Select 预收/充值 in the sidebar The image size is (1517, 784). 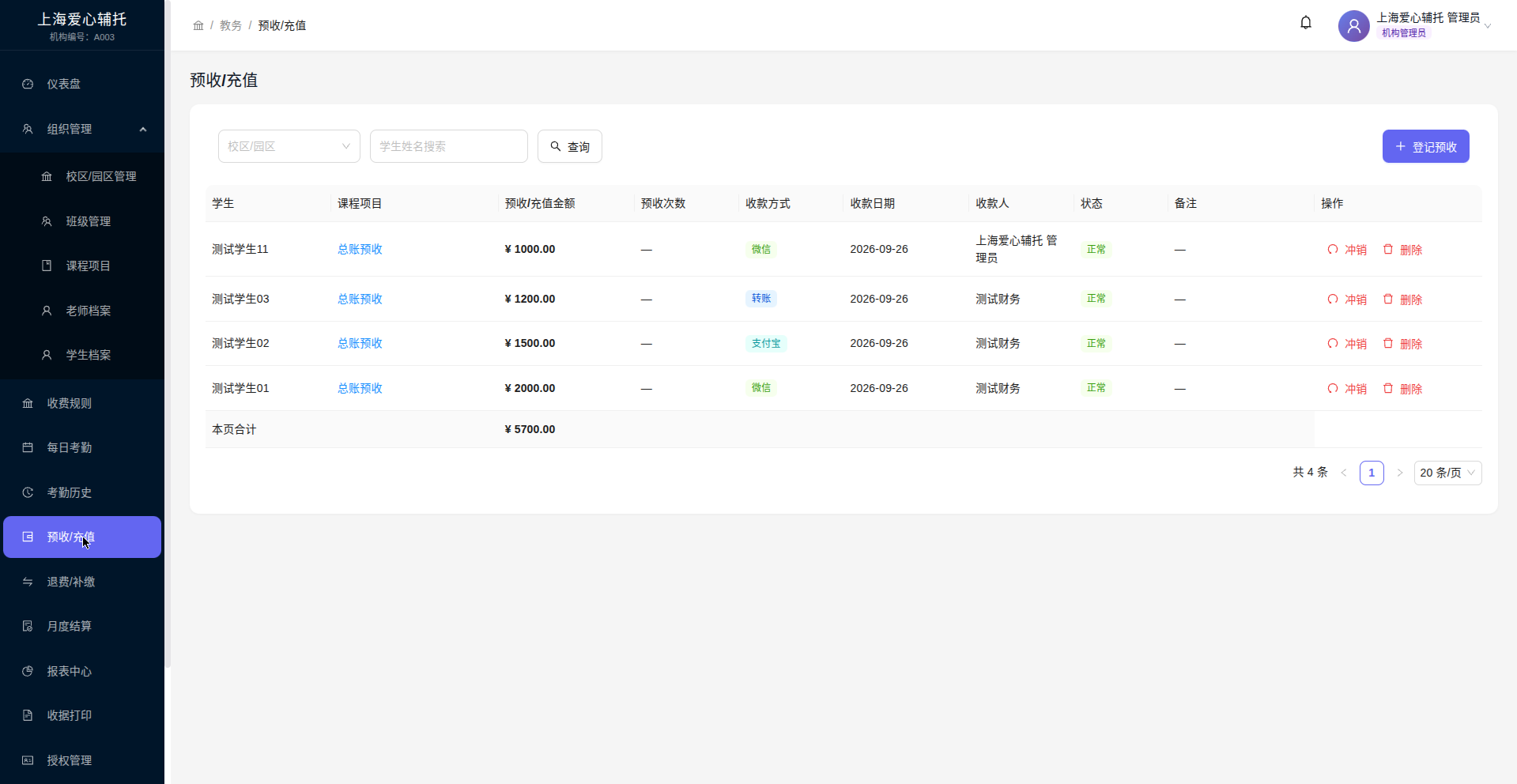[x=82, y=537]
